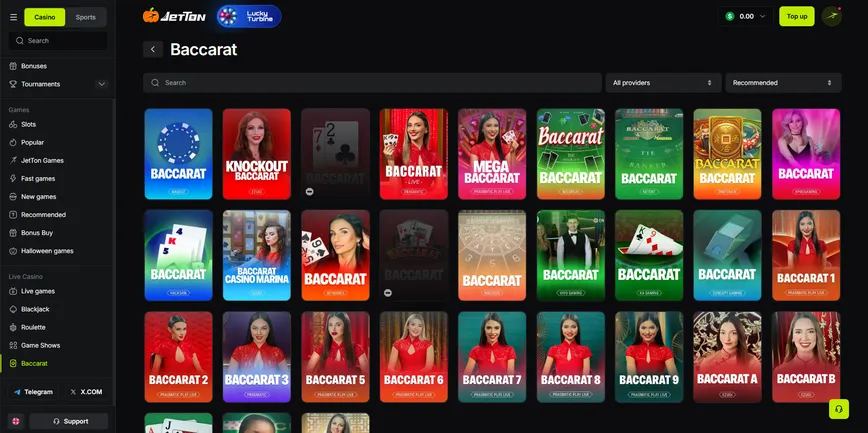Screen dimensions: 868x433
Task: Open the Recommended sort dropdown
Action: (782, 83)
